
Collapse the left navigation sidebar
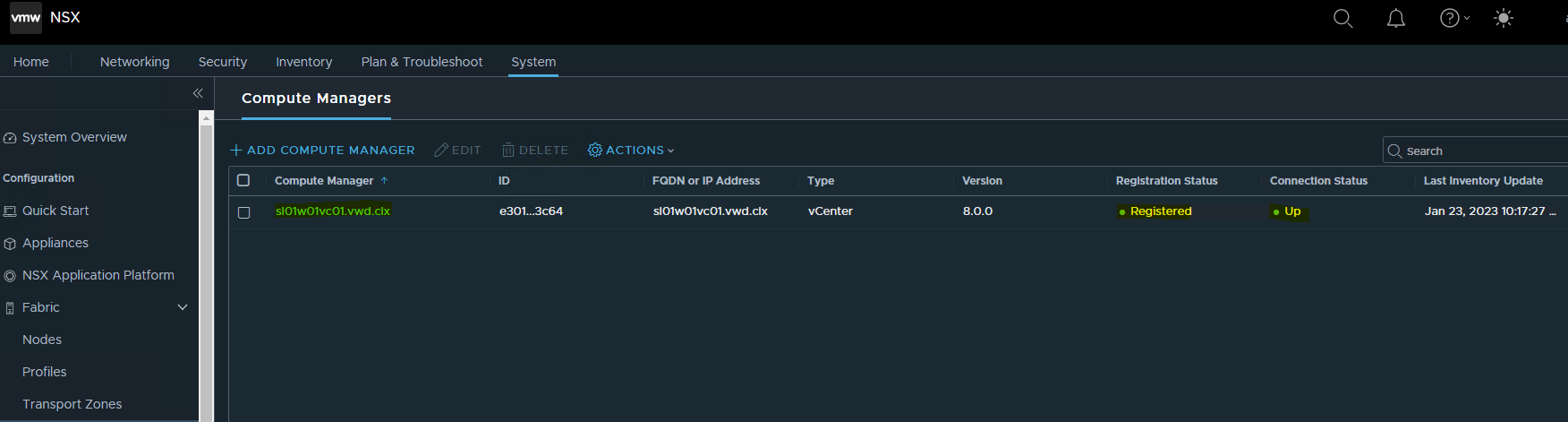pos(198,93)
